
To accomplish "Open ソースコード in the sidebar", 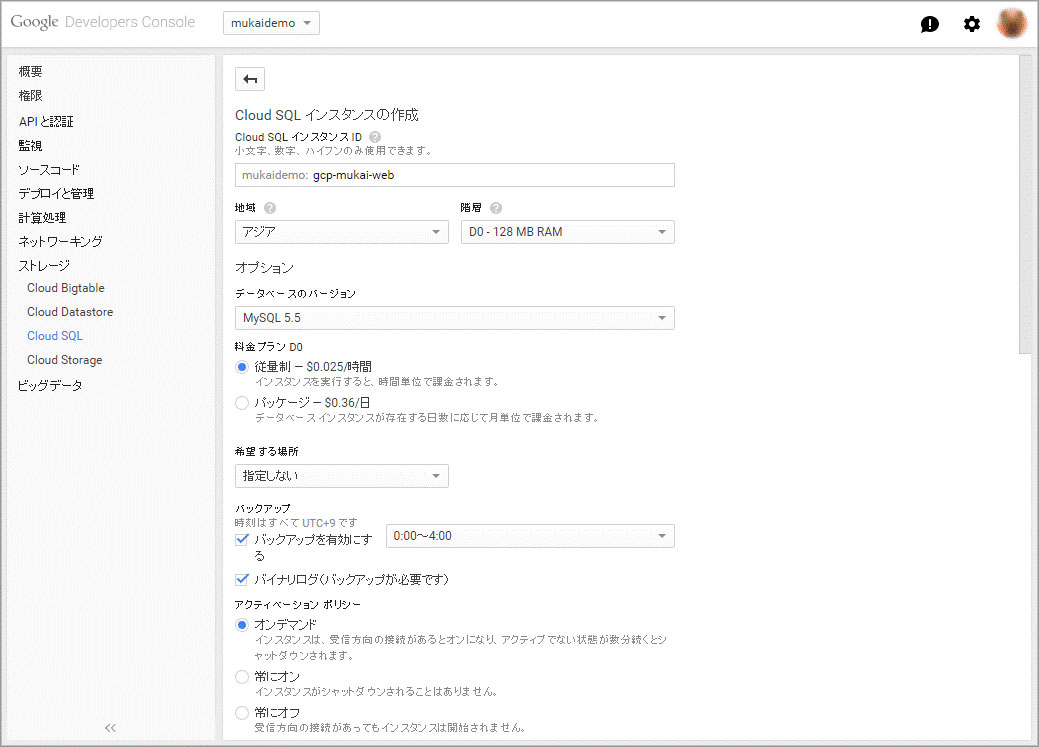I will click(x=49, y=170).
